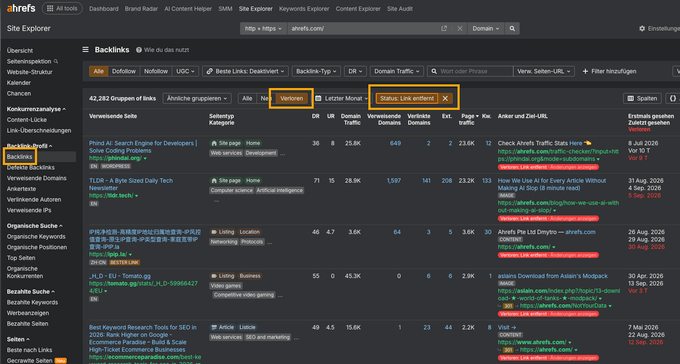Image resolution: width=680 pixels, height=364 pixels.
Task: Open the 'Ähnliche gruppieren' dropdown
Action: click(197, 98)
